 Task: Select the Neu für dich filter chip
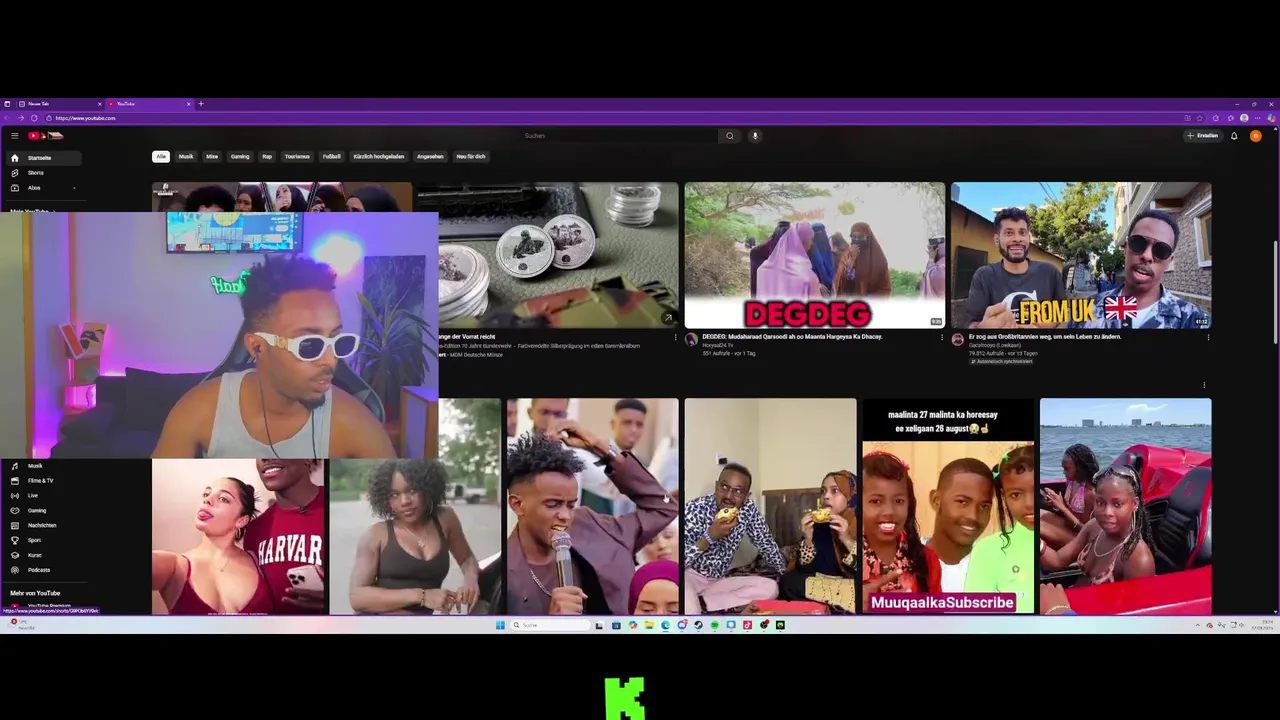471,156
